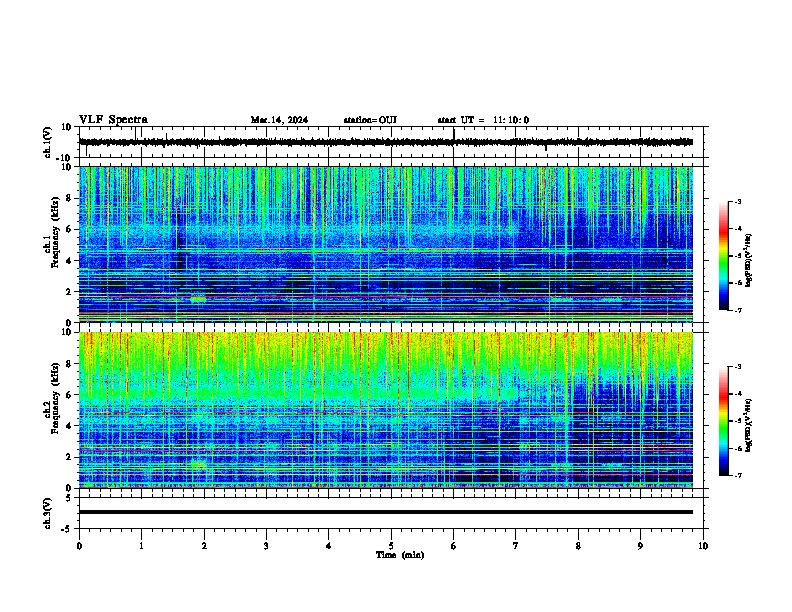Click the date 'Mar.14, 2024'
The width and height of the screenshot is (792, 612).
[x=279, y=120]
